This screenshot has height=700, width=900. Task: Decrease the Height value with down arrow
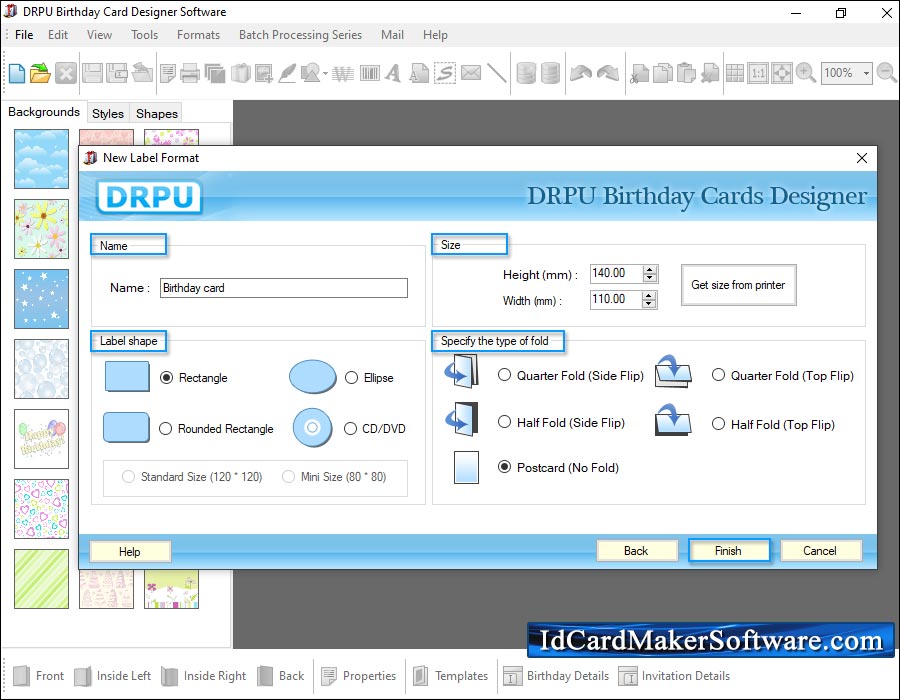pyautogui.click(x=649, y=278)
